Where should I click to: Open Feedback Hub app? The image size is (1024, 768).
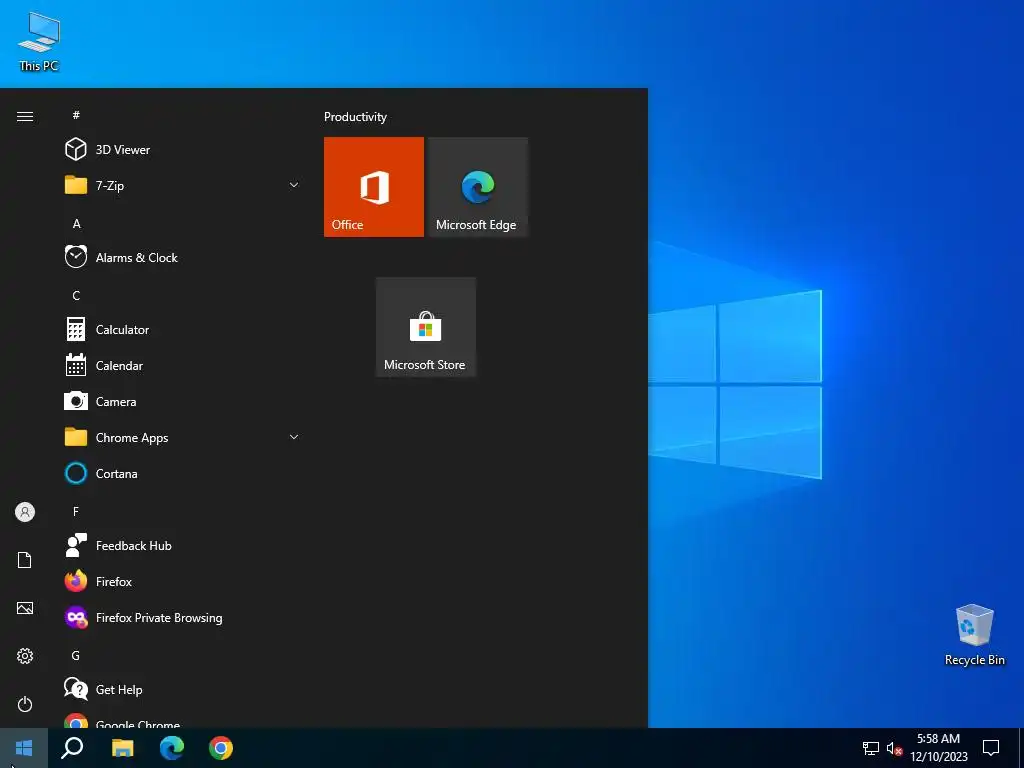point(181,545)
